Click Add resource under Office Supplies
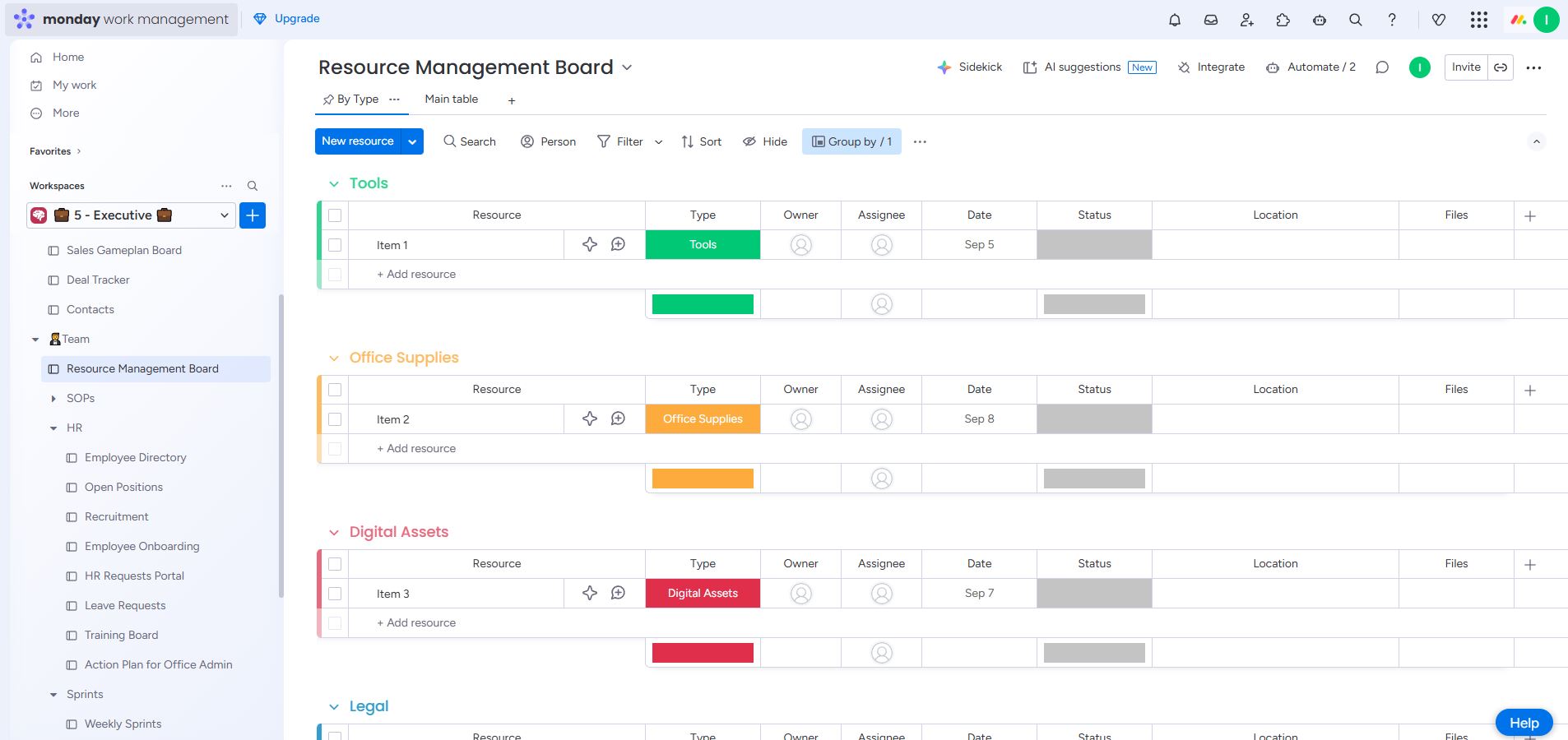 pyautogui.click(x=416, y=449)
